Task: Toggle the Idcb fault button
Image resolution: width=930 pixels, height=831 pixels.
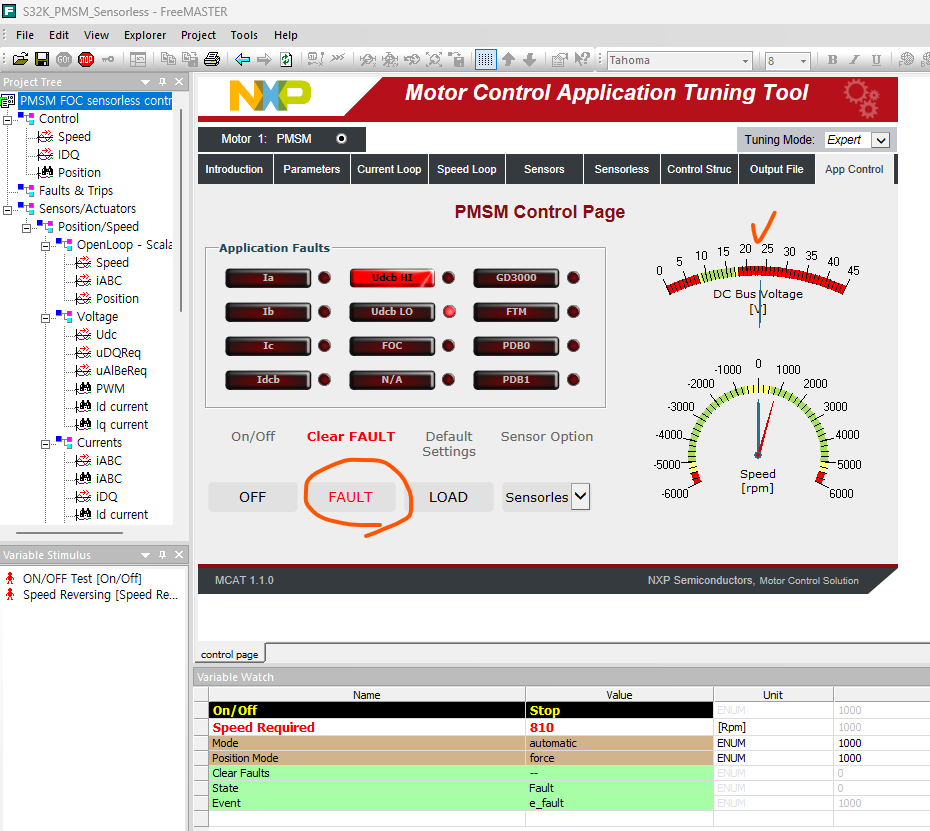Action: click(x=267, y=380)
